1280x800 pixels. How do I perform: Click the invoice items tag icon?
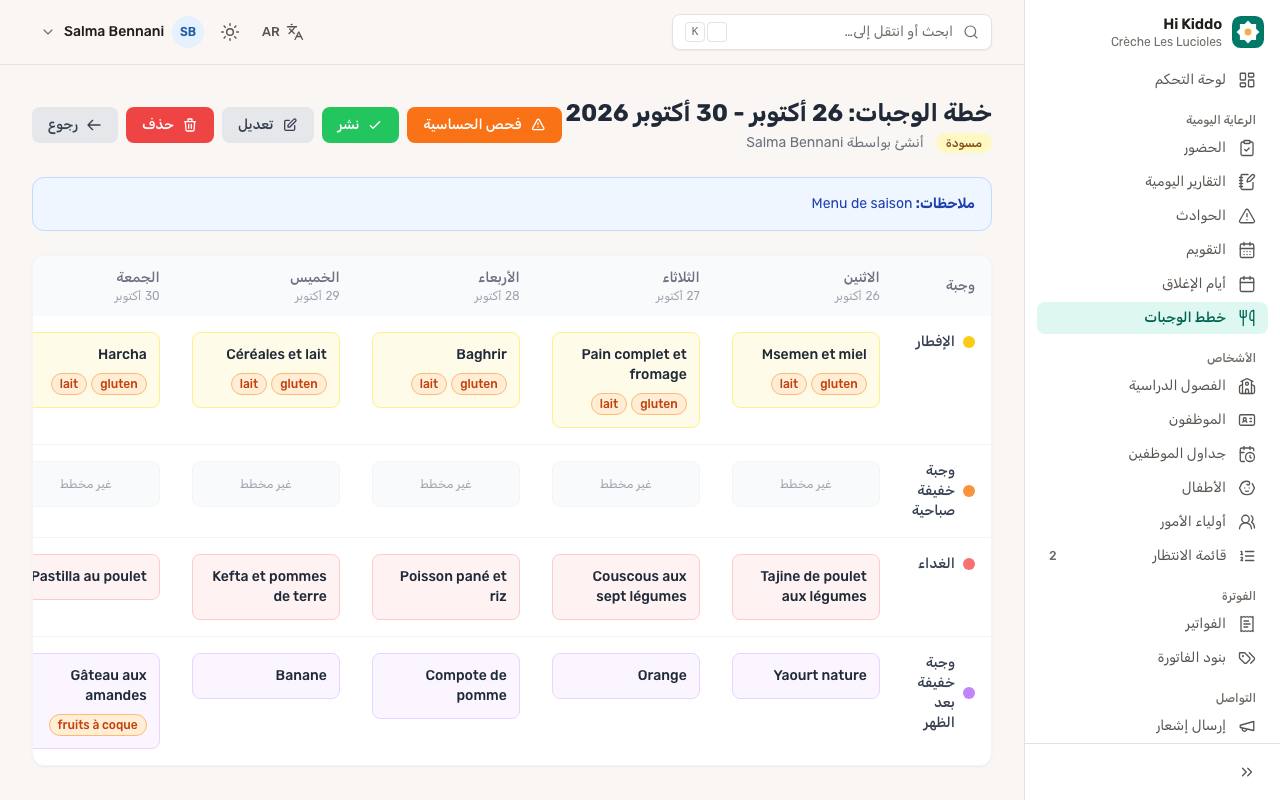point(1247,658)
